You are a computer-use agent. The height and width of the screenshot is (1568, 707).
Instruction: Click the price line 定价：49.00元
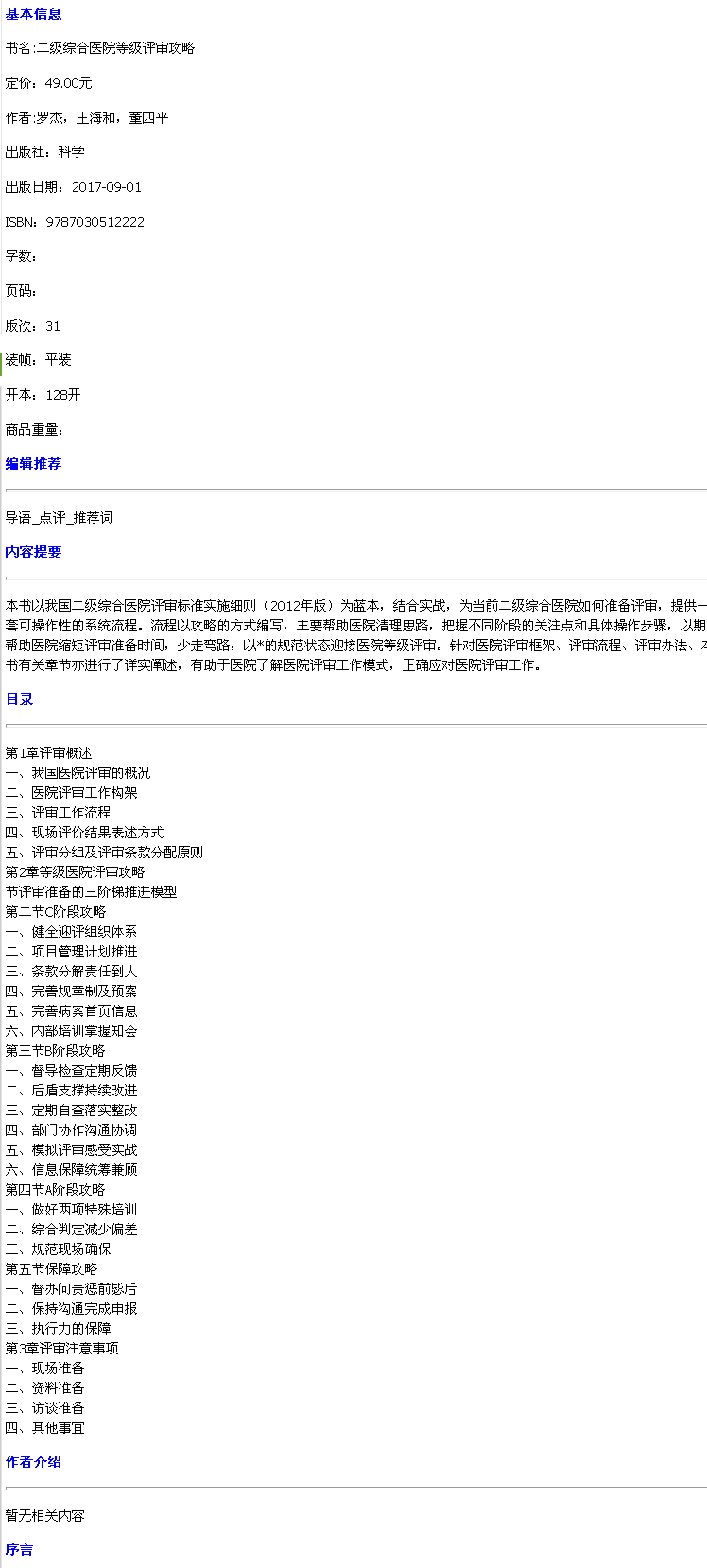click(49, 83)
